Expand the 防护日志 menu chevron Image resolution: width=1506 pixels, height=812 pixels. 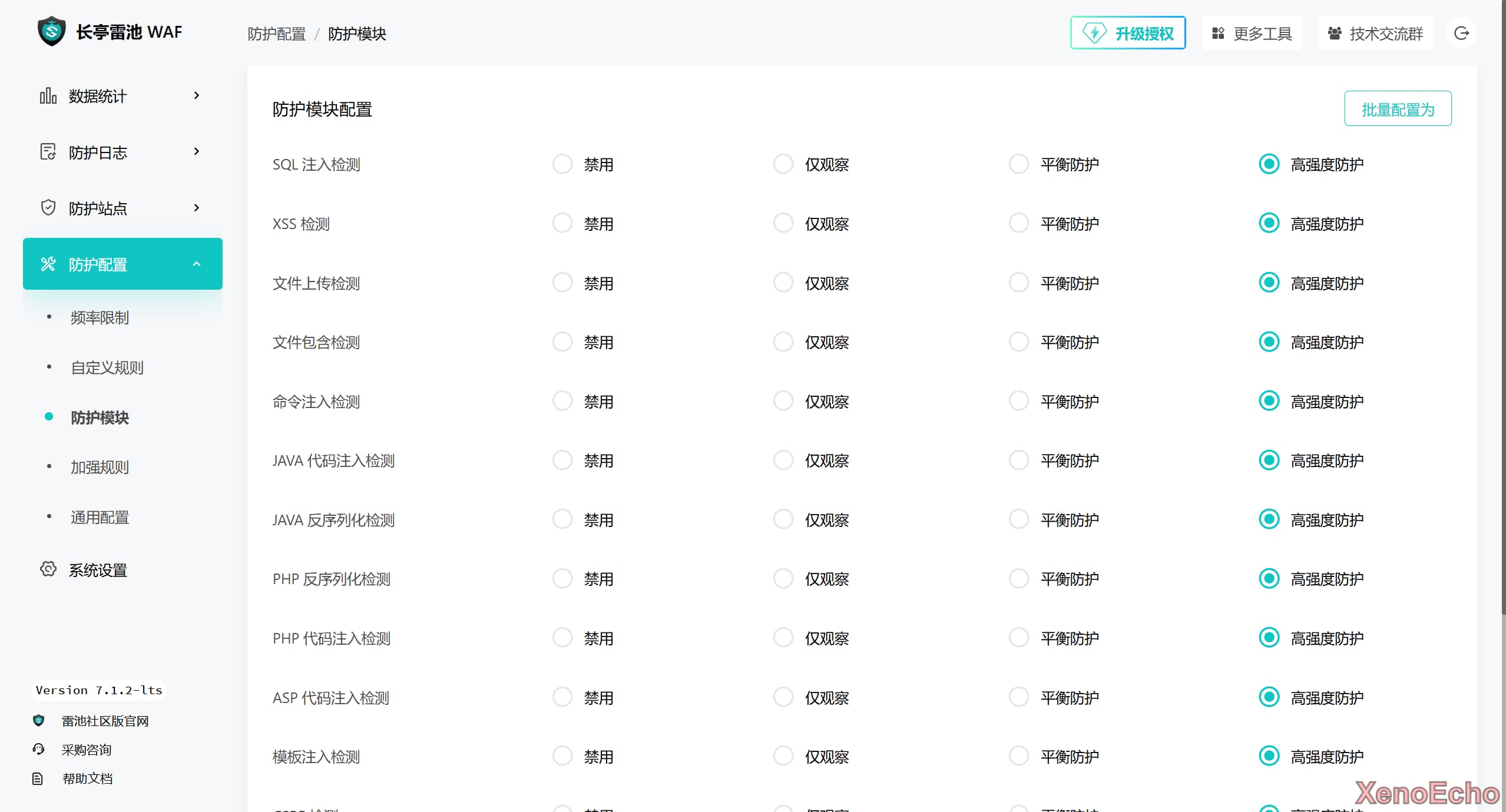point(197,152)
